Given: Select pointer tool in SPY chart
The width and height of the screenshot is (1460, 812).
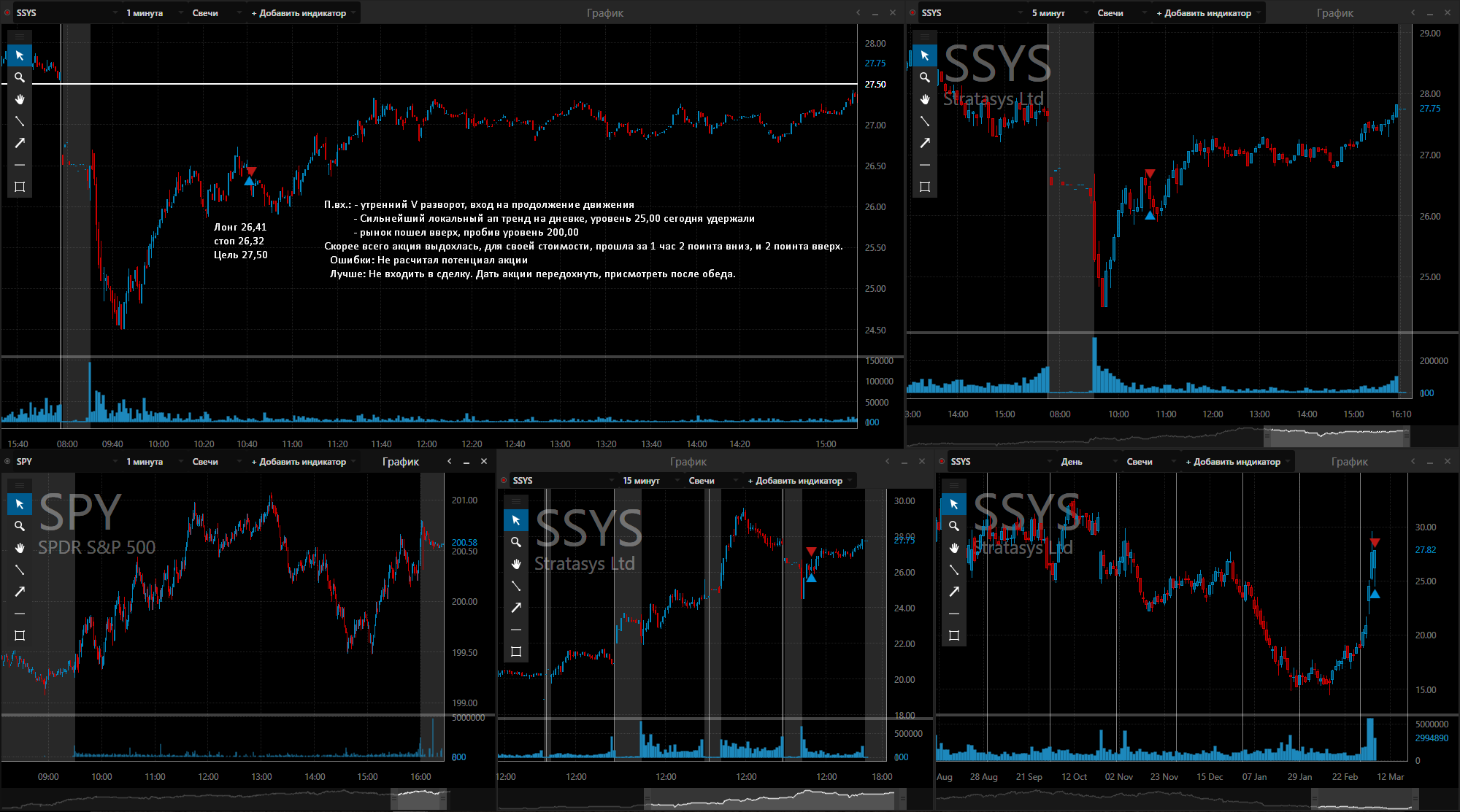Looking at the screenshot, I should pyautogui.click(x=20, y=504).
